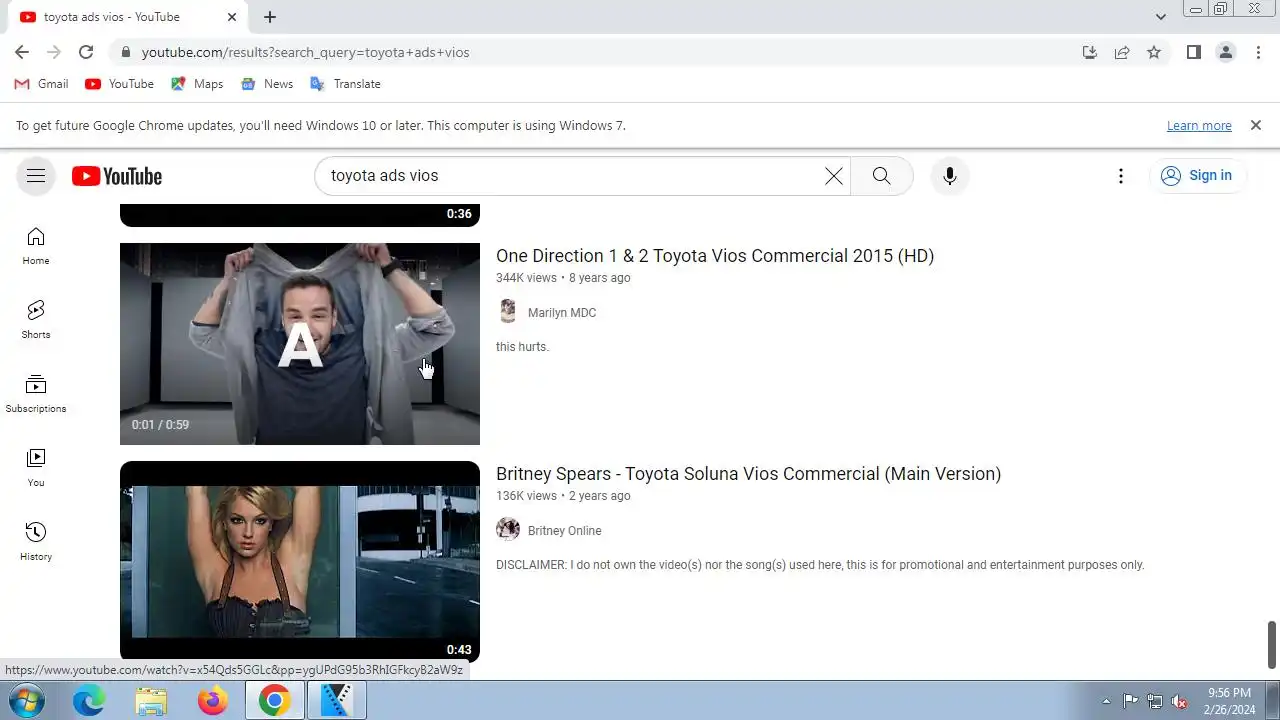Image resolution: width=1280 pixels, height=720 pixels.
Task: Dismiss the Chrome update notification bar
Action: (1256, 125)
